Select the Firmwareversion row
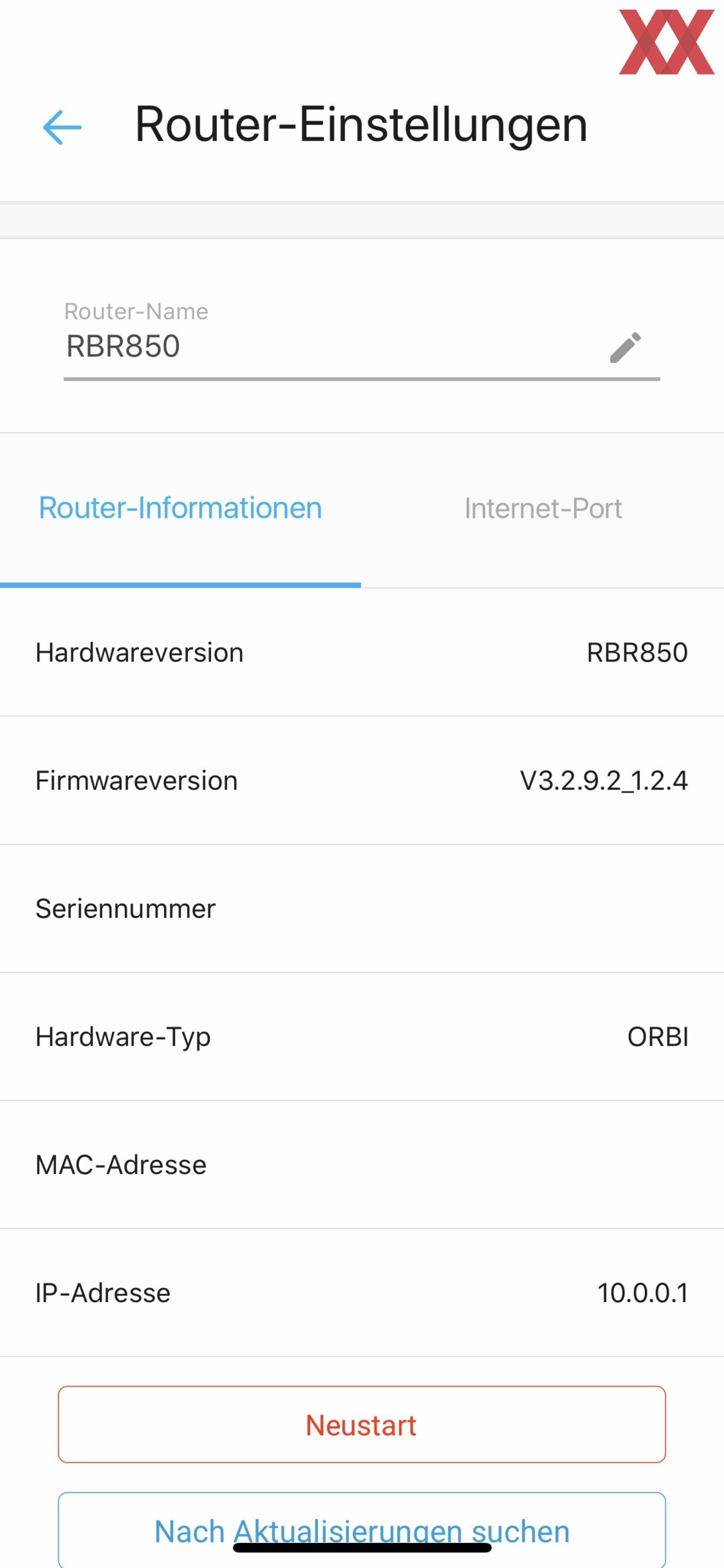This screenshot has height=1568, width=724. [362, 781]
